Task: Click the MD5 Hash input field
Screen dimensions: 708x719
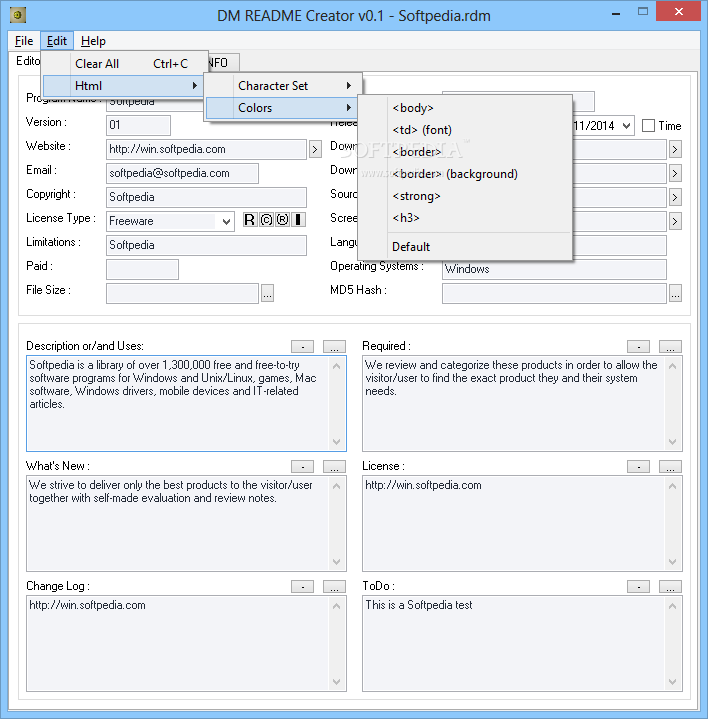Action: [554, 293]
